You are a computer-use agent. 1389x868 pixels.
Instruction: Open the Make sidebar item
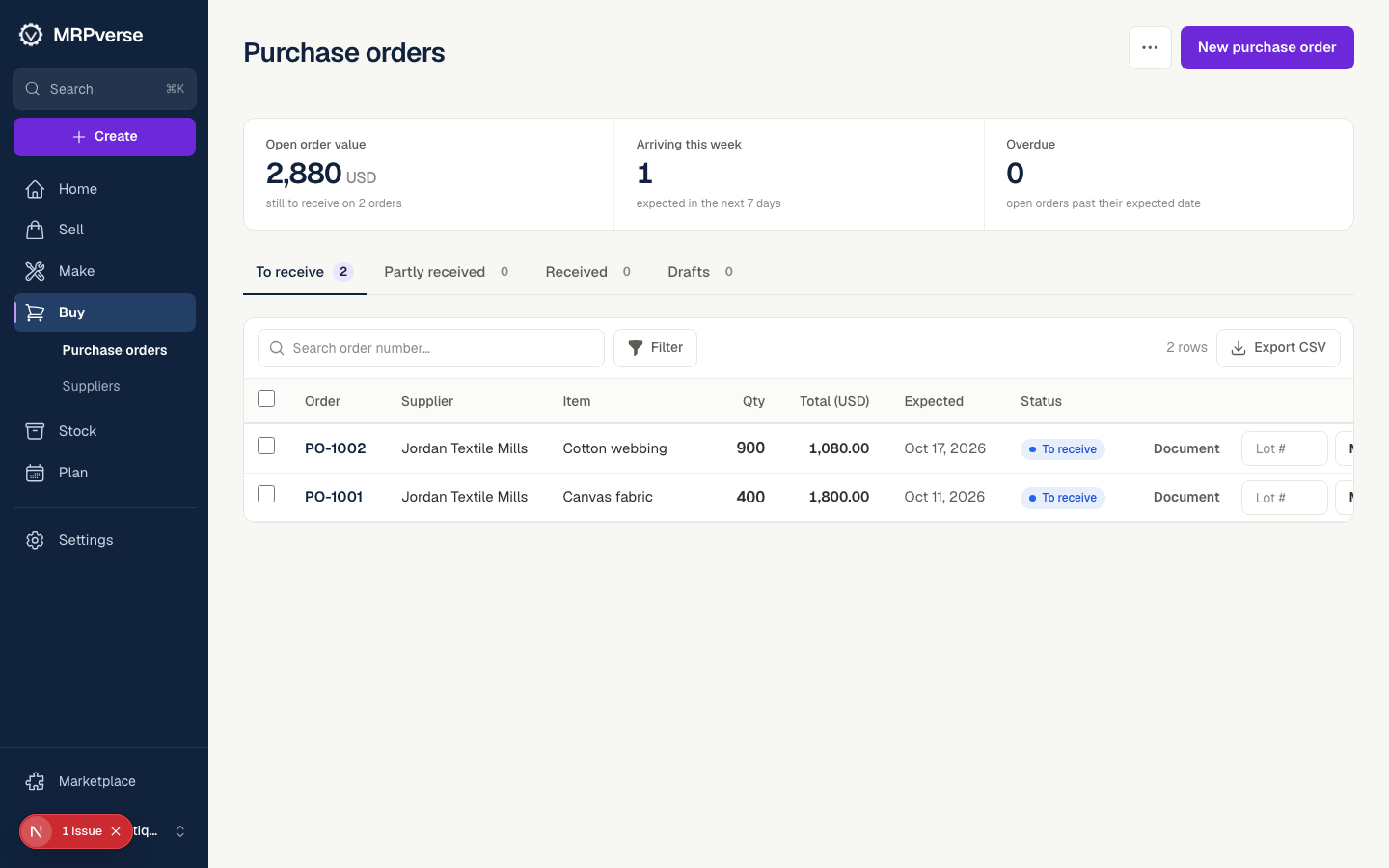point(104,271)
